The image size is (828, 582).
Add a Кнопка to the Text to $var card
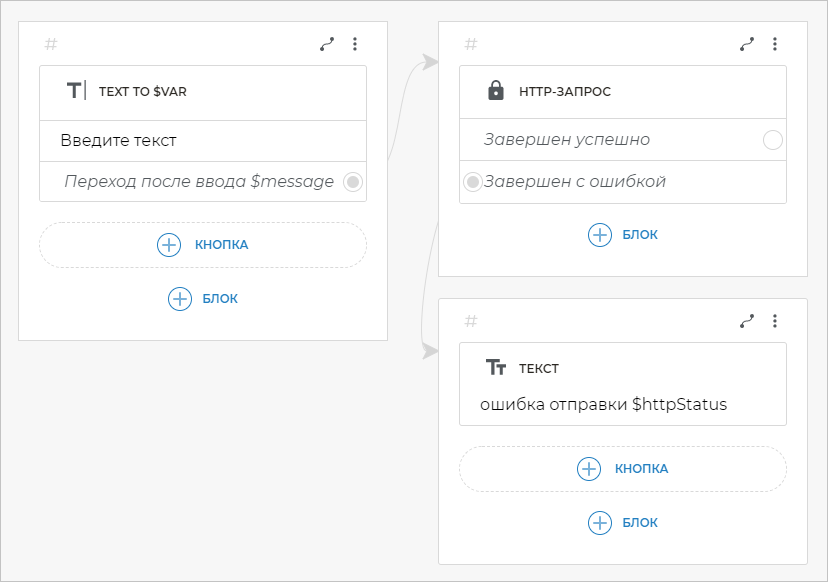[x=203, y=245]
